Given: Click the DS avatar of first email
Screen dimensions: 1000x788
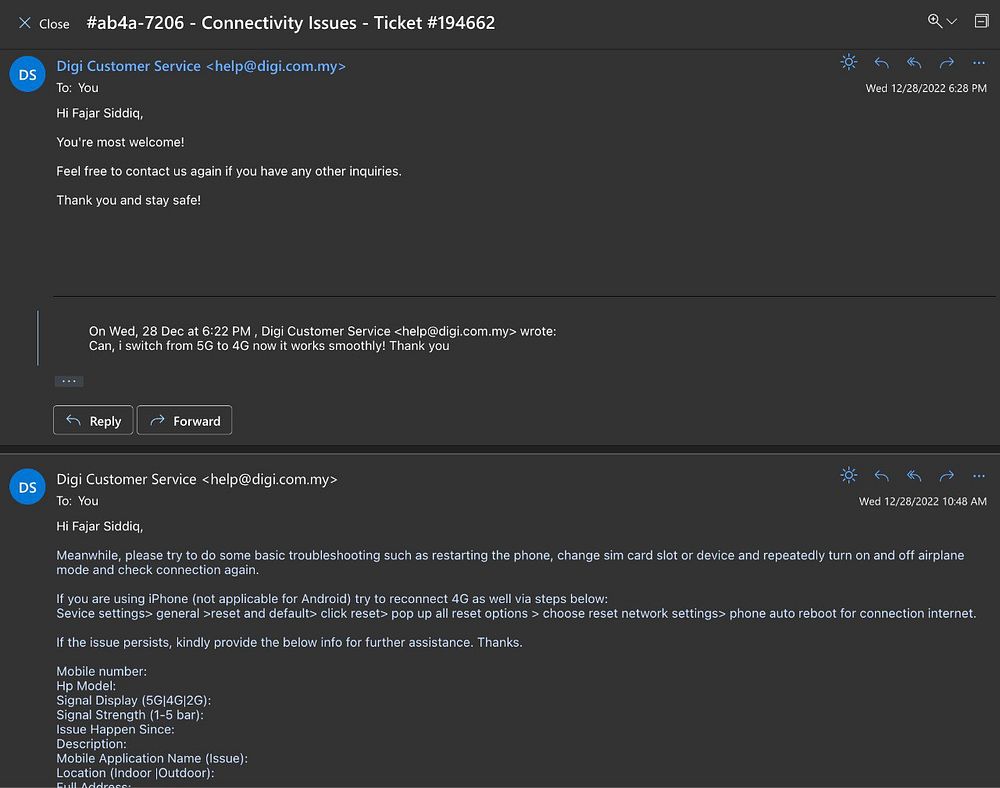Looking at the screenshot, I should 27,75.
